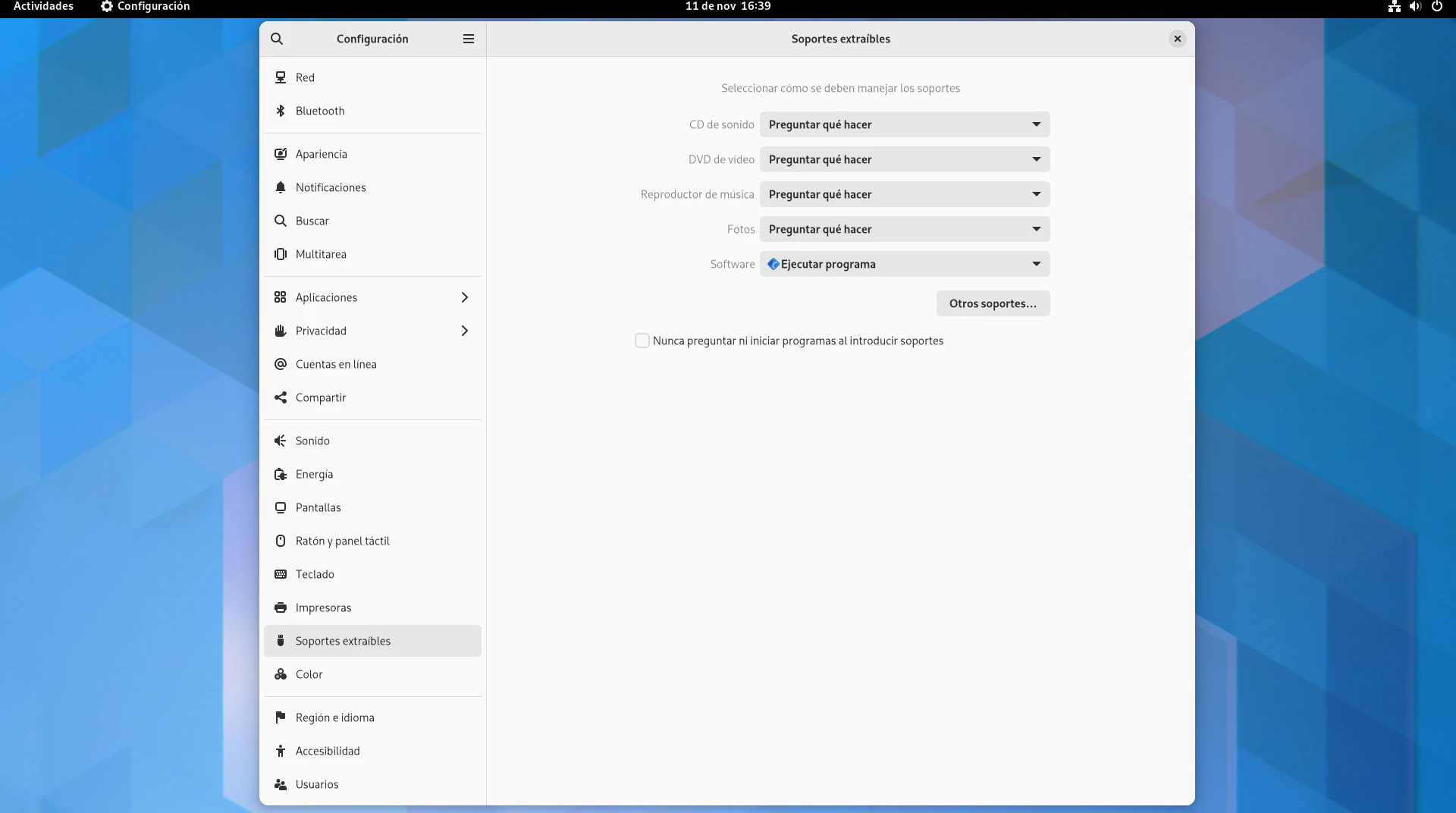Click the 'Otros soportes...' button

point(993,303)
